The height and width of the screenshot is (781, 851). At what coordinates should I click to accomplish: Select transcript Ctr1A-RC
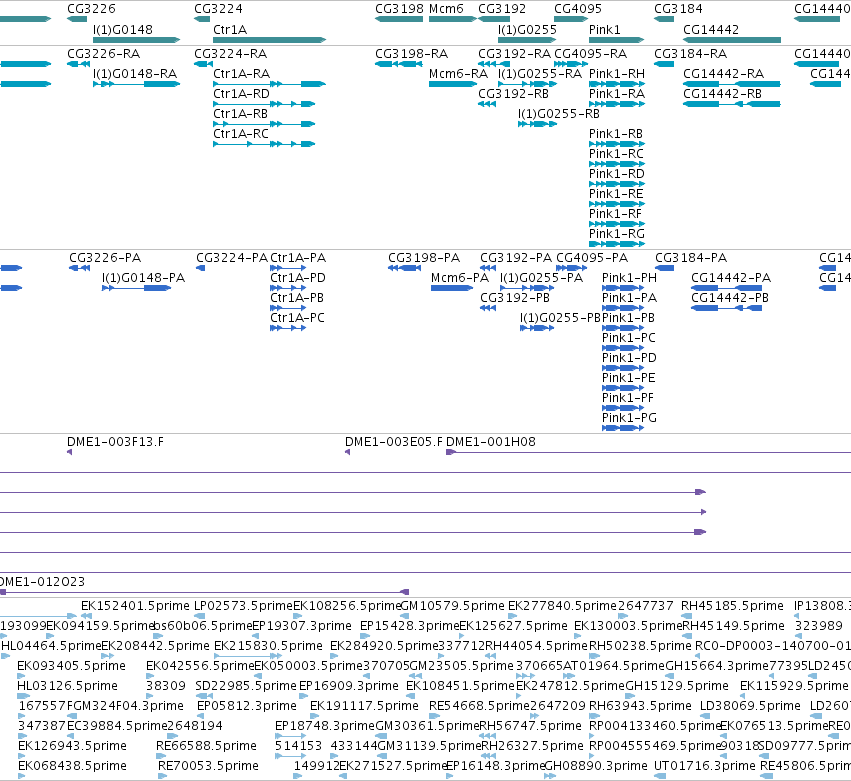(241, 134)
